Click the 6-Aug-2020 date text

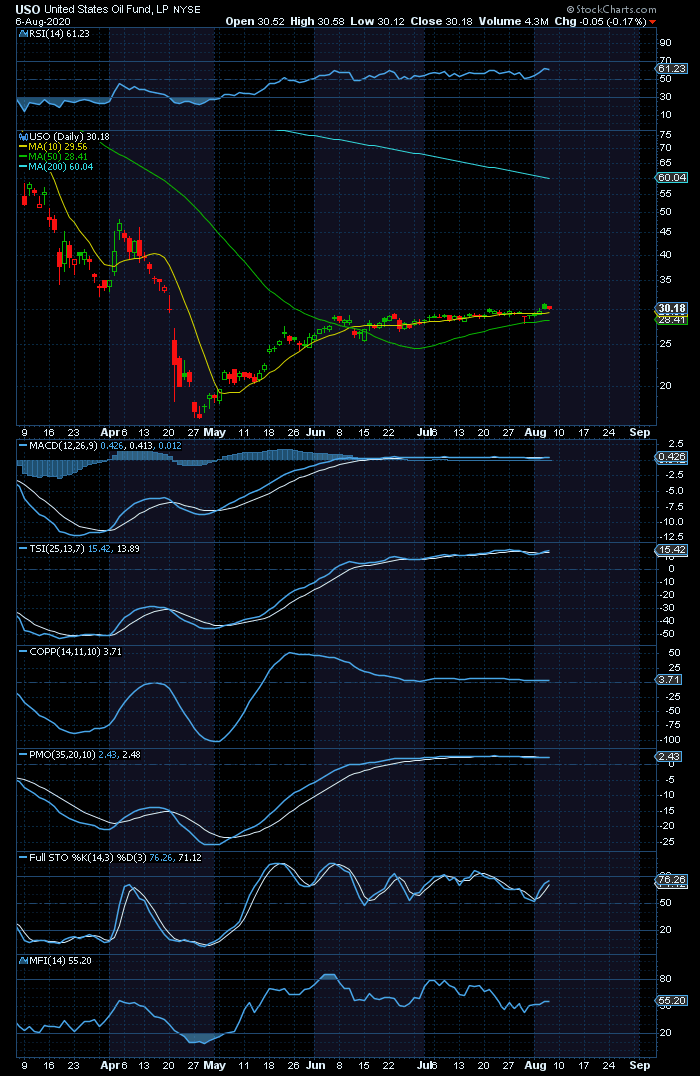pos(43,22)
